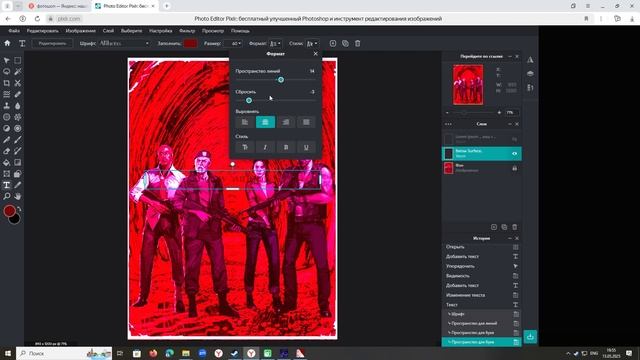
Task: Select the Zoom magnifier tool
Action: [x=7, y=196]
